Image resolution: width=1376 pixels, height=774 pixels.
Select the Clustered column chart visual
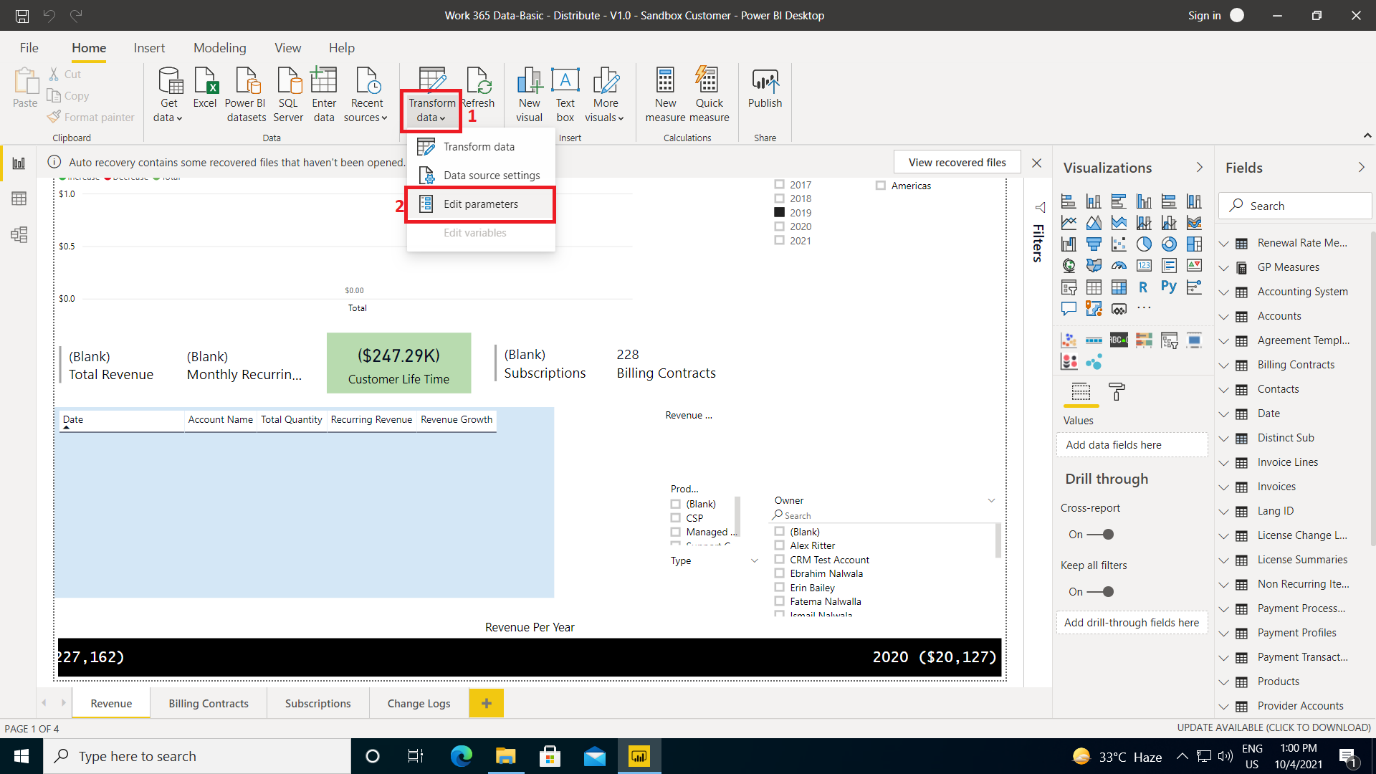click(1144, 201)
